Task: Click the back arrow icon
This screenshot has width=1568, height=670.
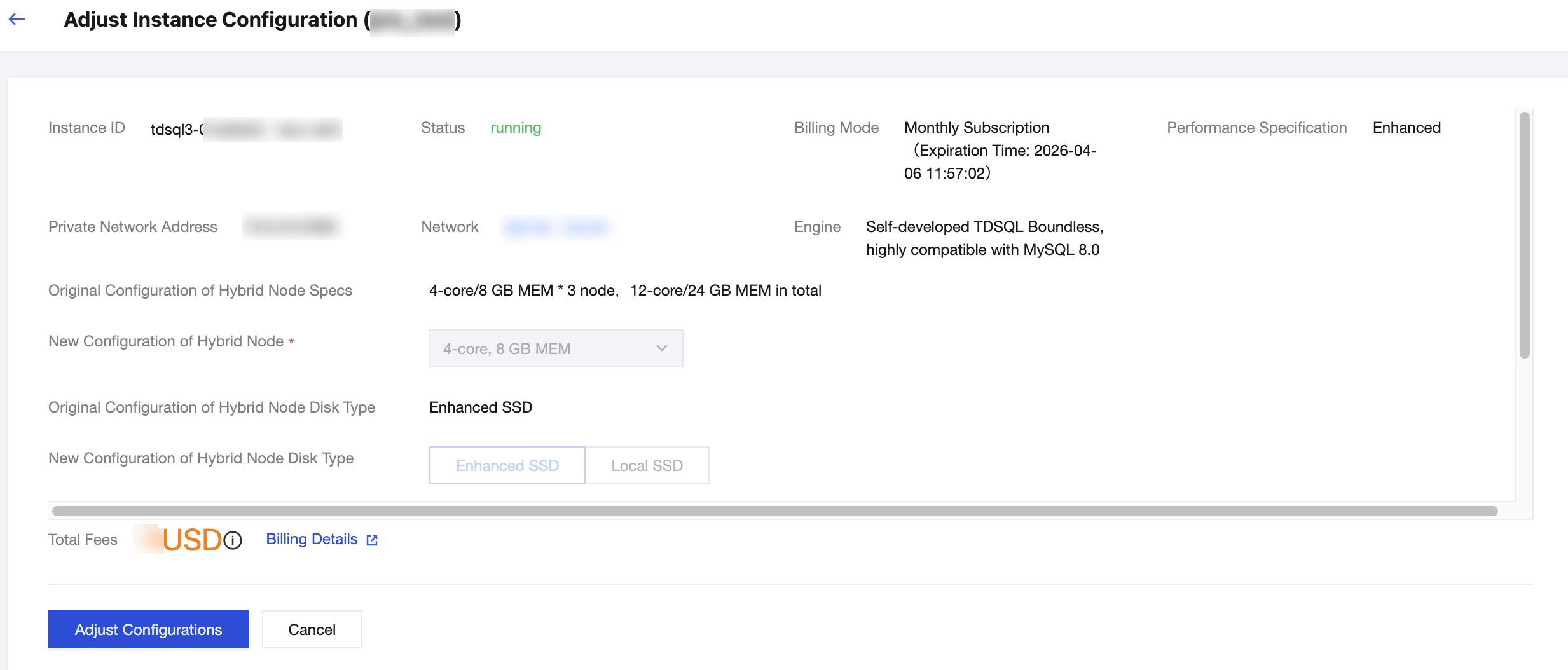Action: click(x=17, y=20)
